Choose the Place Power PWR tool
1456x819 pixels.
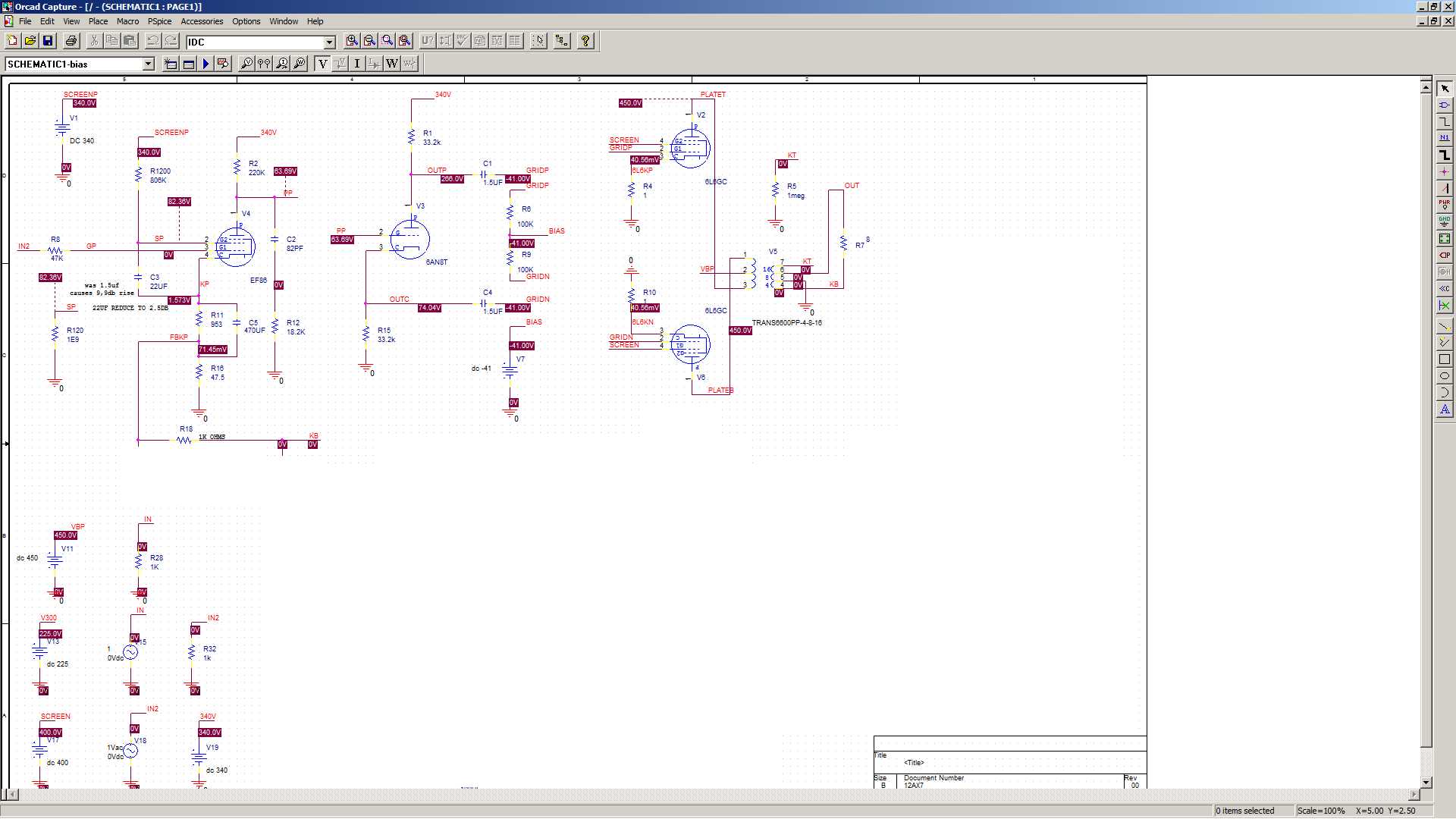tap(1444, 205)
